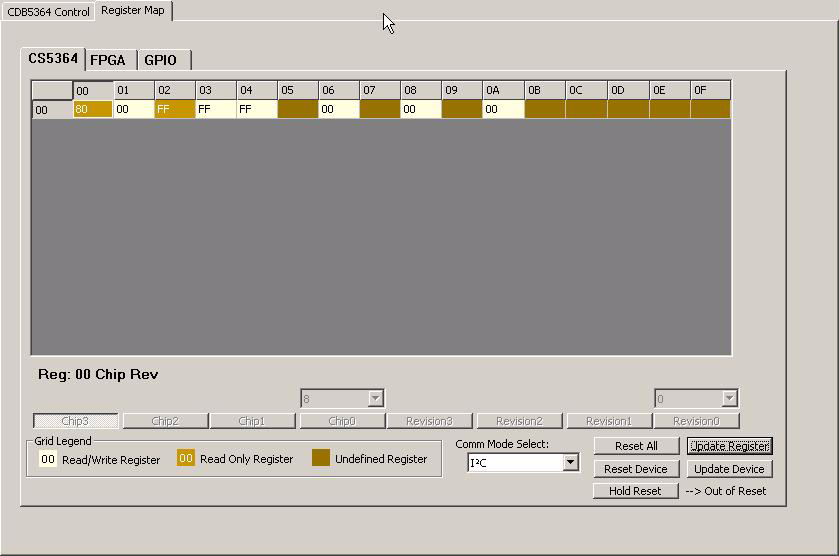Click the Undefined Register legend swatch
Viewport: 839px width, 556px height.
click(x=321, y=458)
